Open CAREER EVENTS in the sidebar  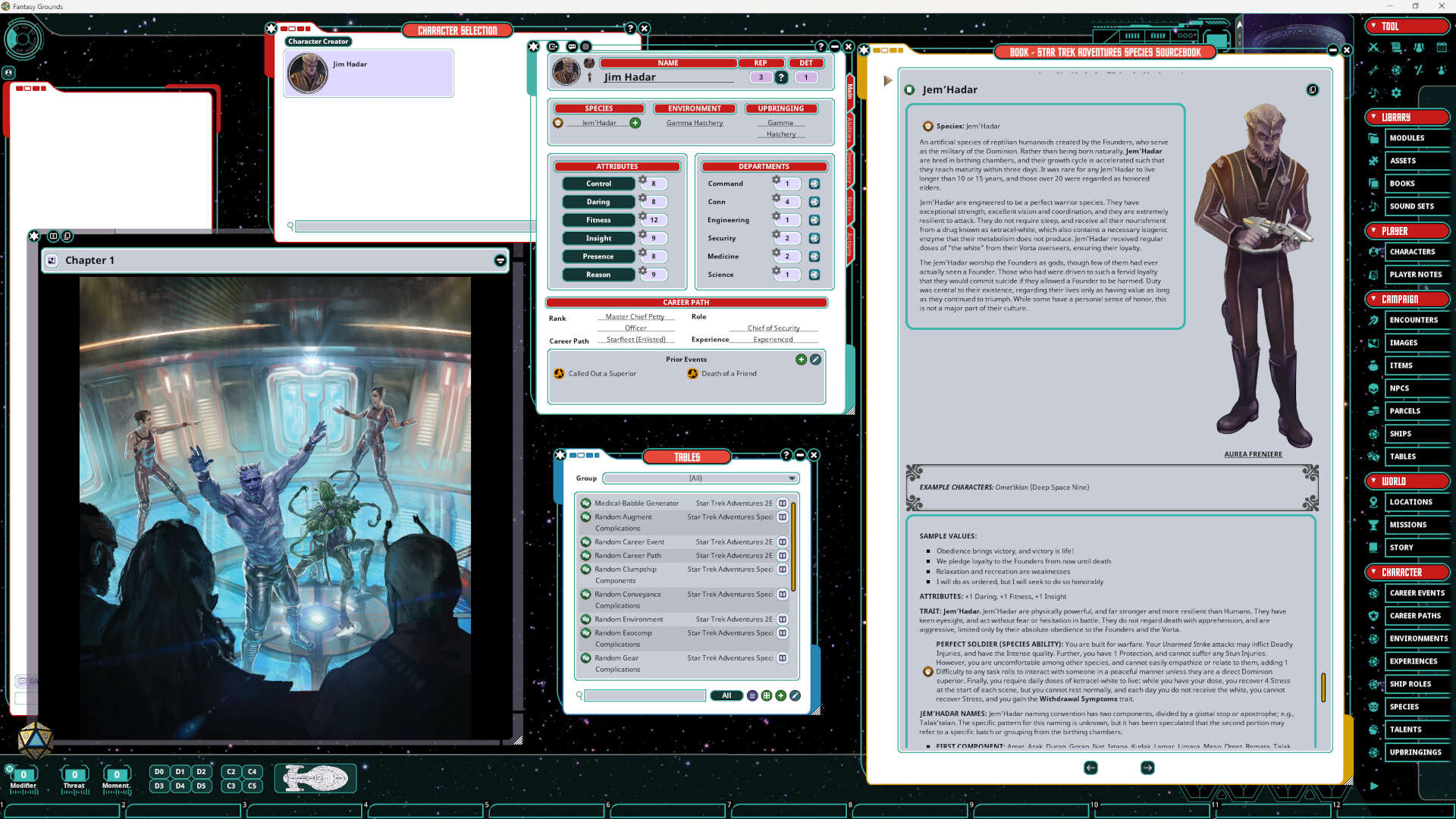(x=1417, y=593)
